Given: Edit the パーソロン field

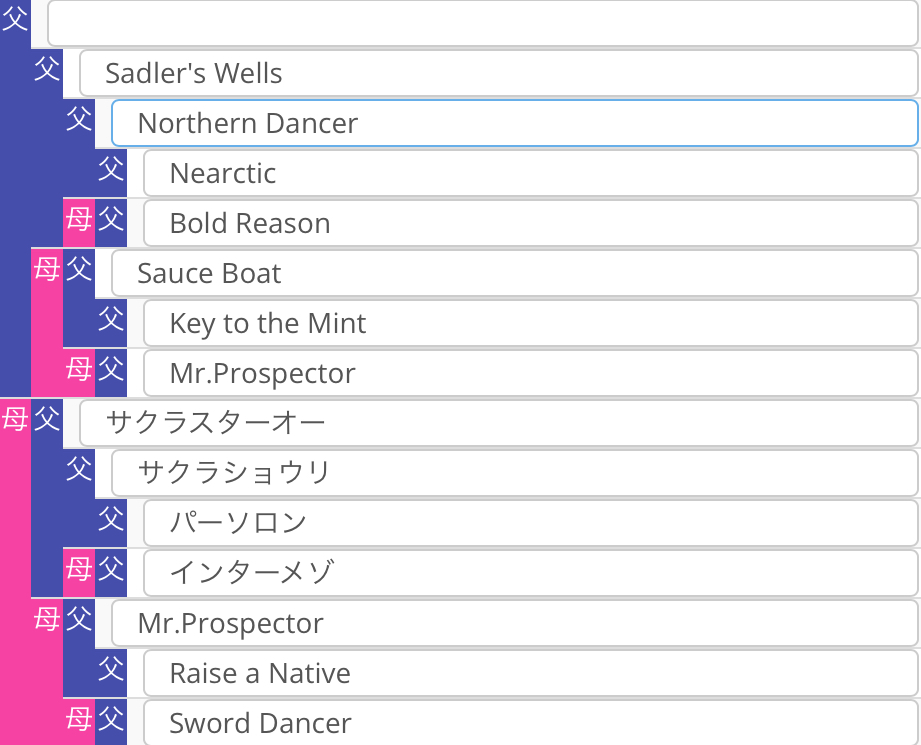Looking at the screenshot, I should [x=530, y=523].
